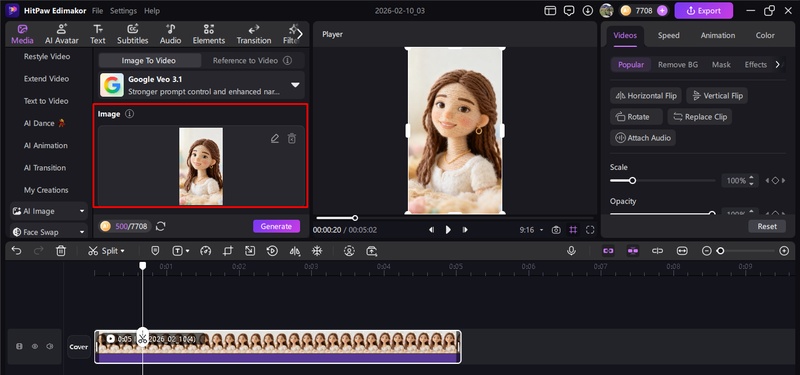The height and width of the screenshot is (375, 800).
Task: Remove the uploaded image with trash icon
Action: point(291,138)
